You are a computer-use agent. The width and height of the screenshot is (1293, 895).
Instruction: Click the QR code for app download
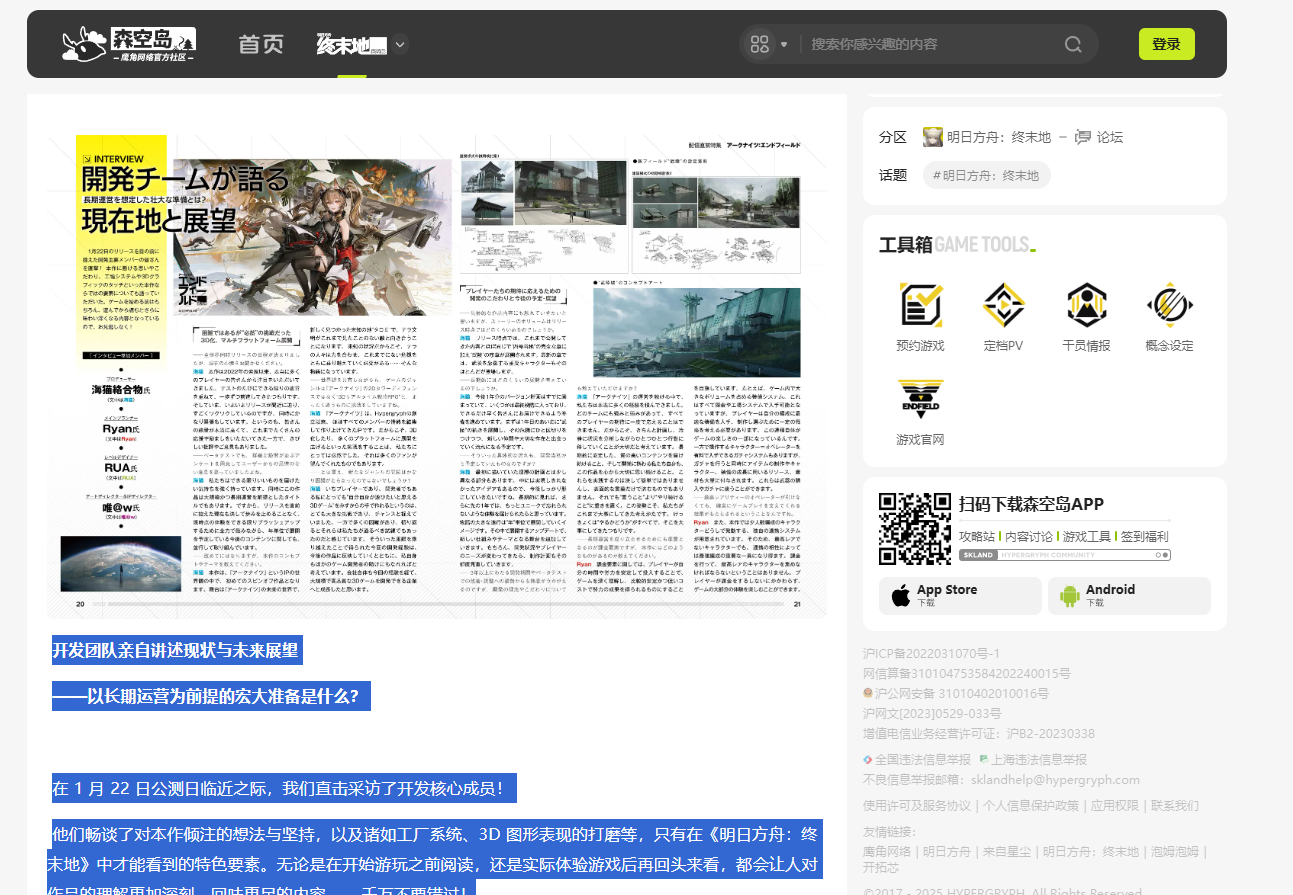tap(914, 529)
